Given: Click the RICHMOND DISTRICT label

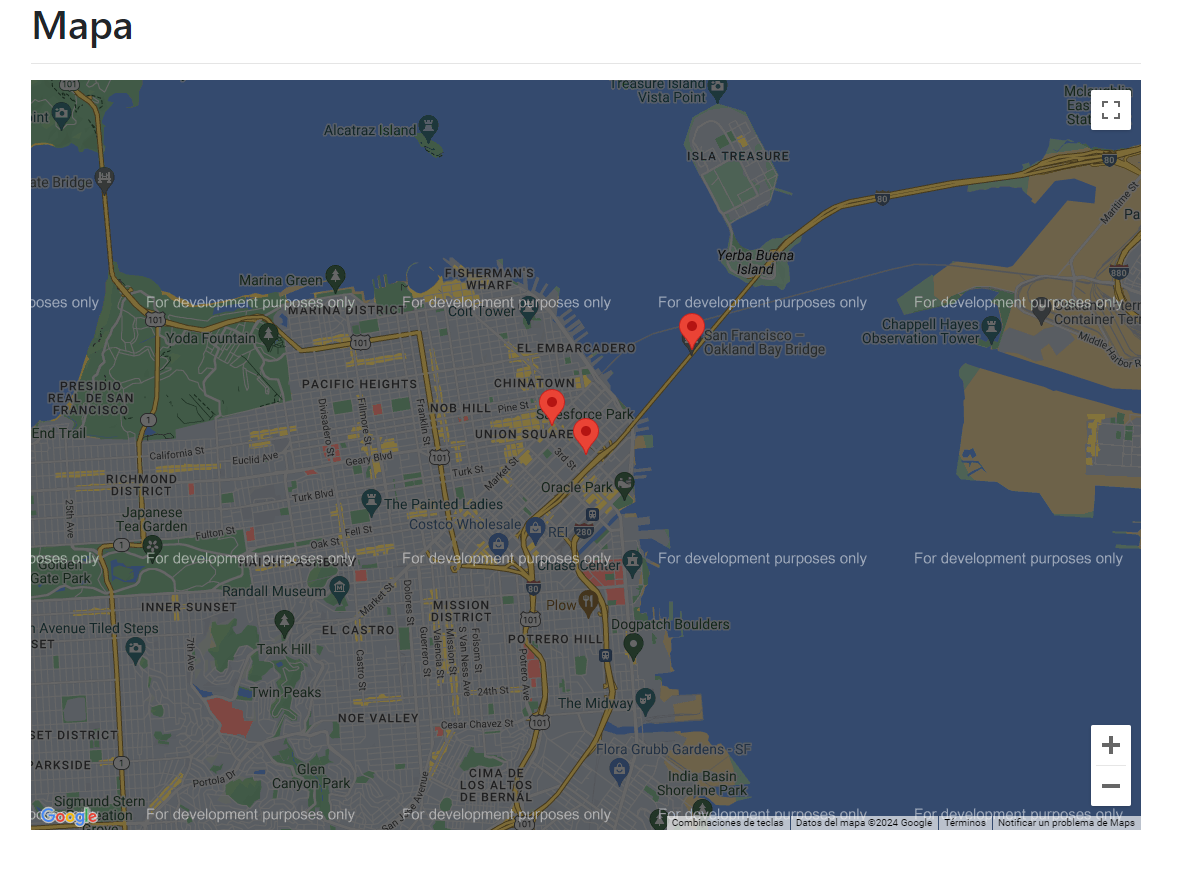Looking at the screenshot, I should pos(141,484).
